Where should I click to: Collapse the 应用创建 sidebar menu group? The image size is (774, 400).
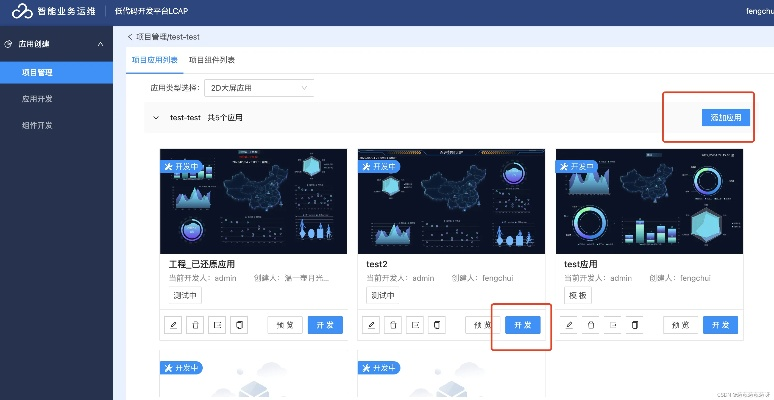(x=99, y=44)
